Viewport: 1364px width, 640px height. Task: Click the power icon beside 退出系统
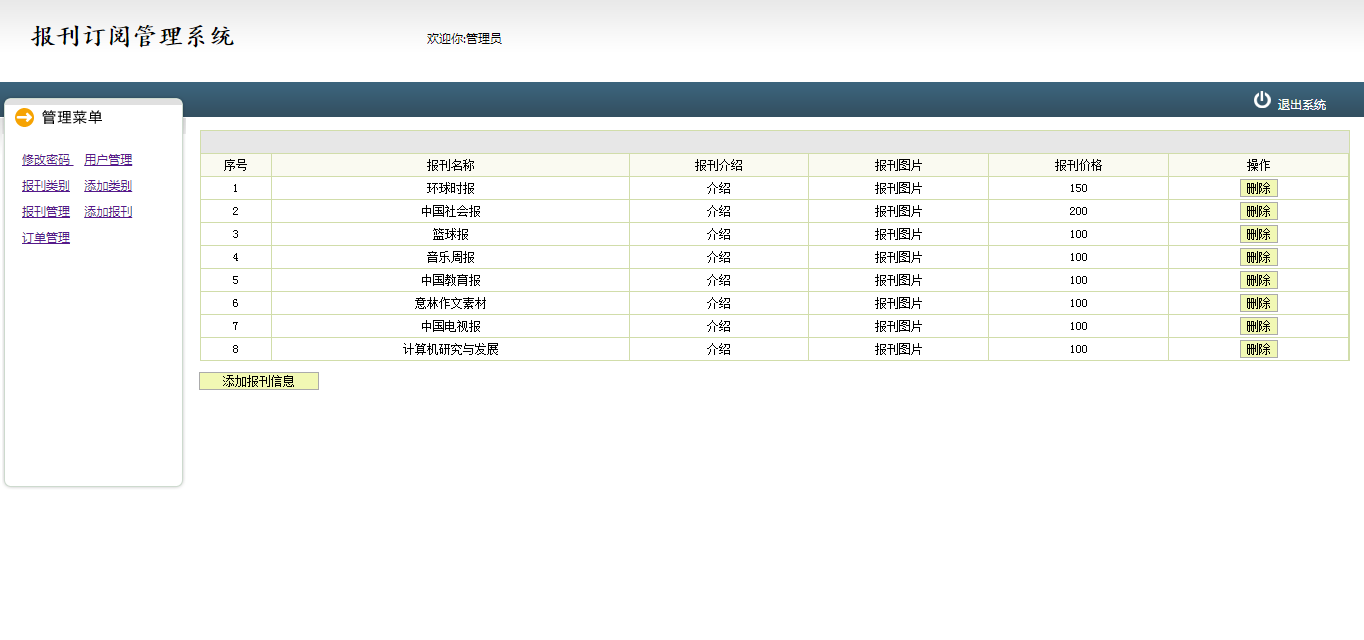[x=1262, y=100]
